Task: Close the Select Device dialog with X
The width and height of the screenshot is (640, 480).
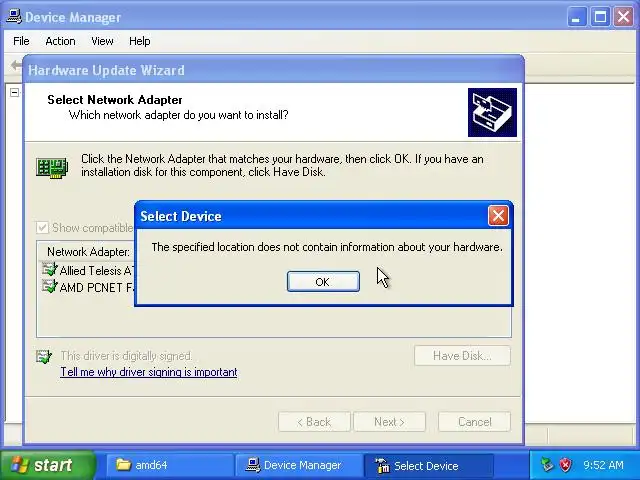Action: pos(498,216)
